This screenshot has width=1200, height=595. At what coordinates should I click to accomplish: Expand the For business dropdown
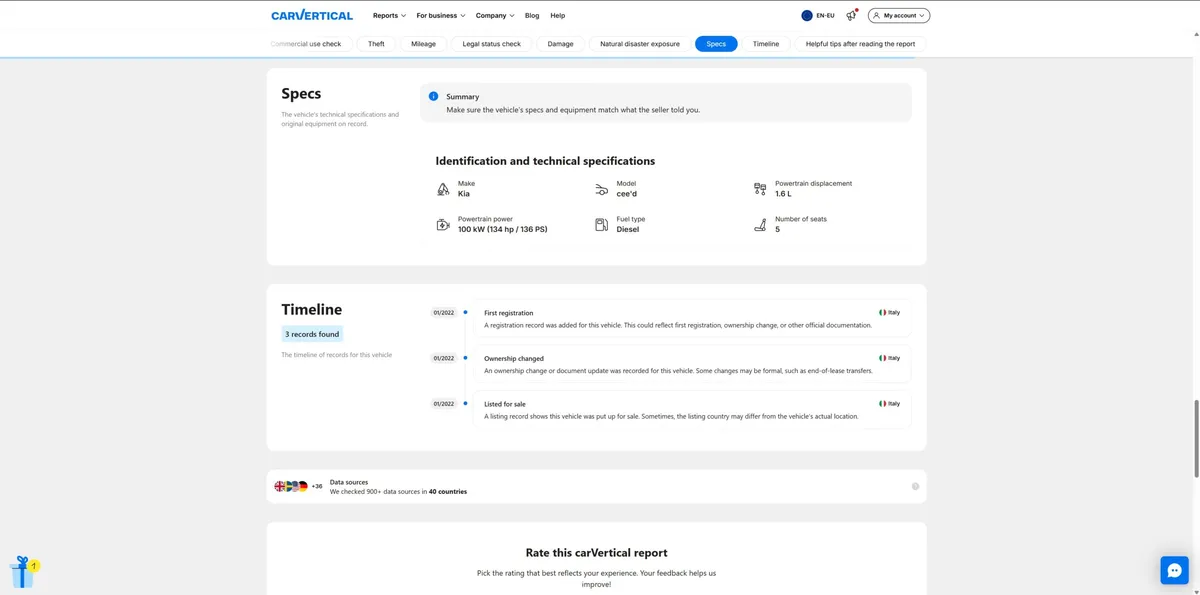(441, 16)
